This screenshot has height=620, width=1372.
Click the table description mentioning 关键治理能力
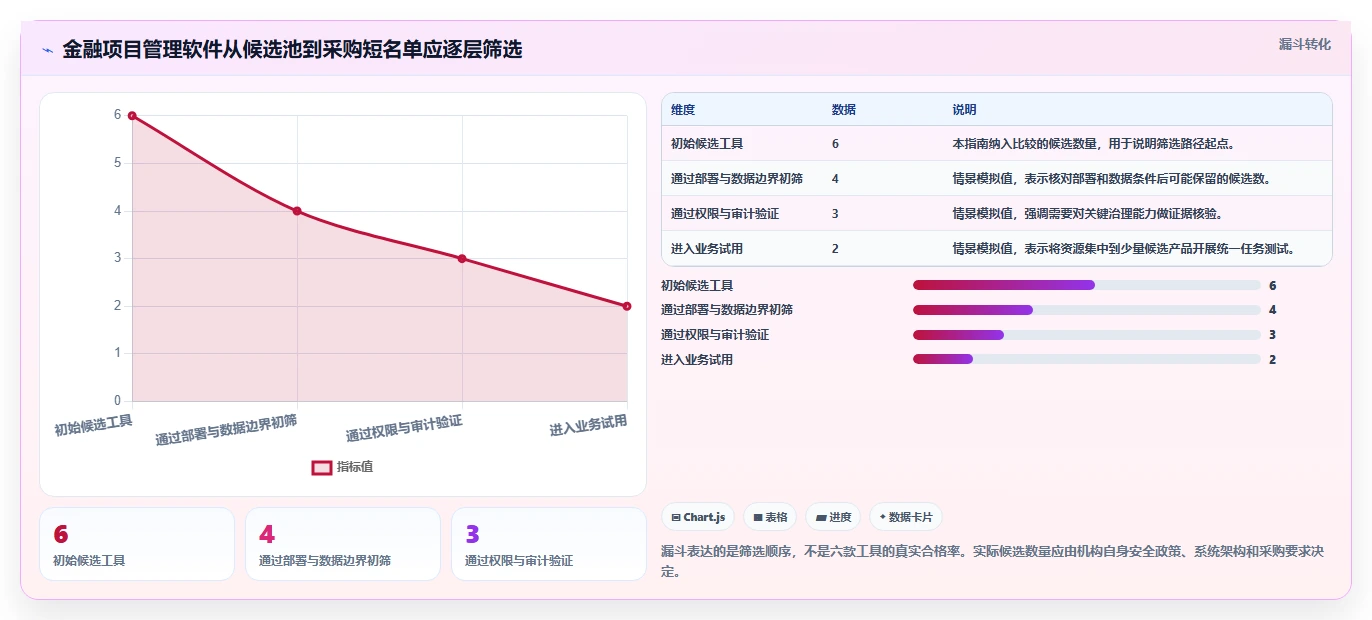coord(1088,214)
